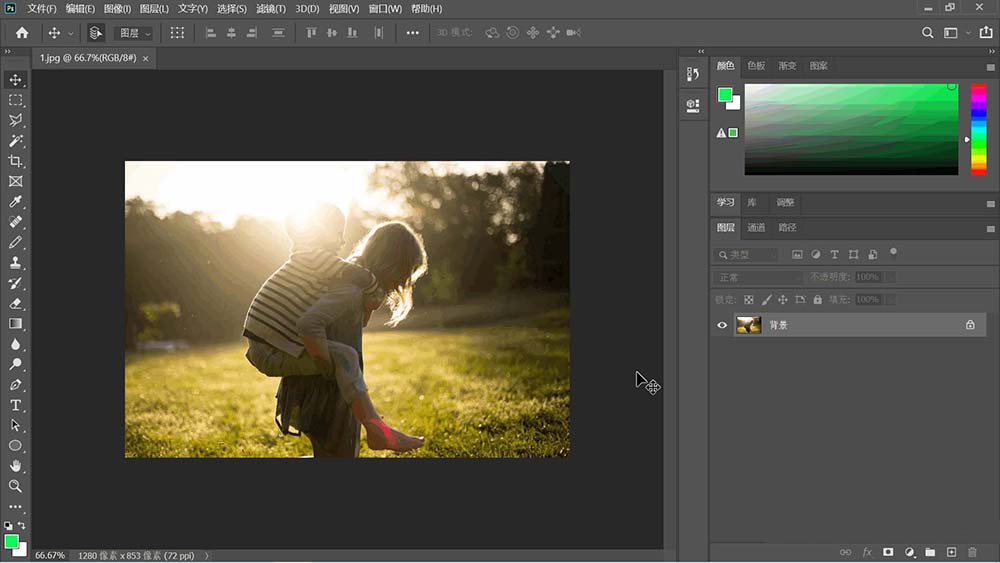The width and height of the screenshot is (1000, 563).
Task: Open the 图层 auto-select dropdown
Action: point(135,33)
